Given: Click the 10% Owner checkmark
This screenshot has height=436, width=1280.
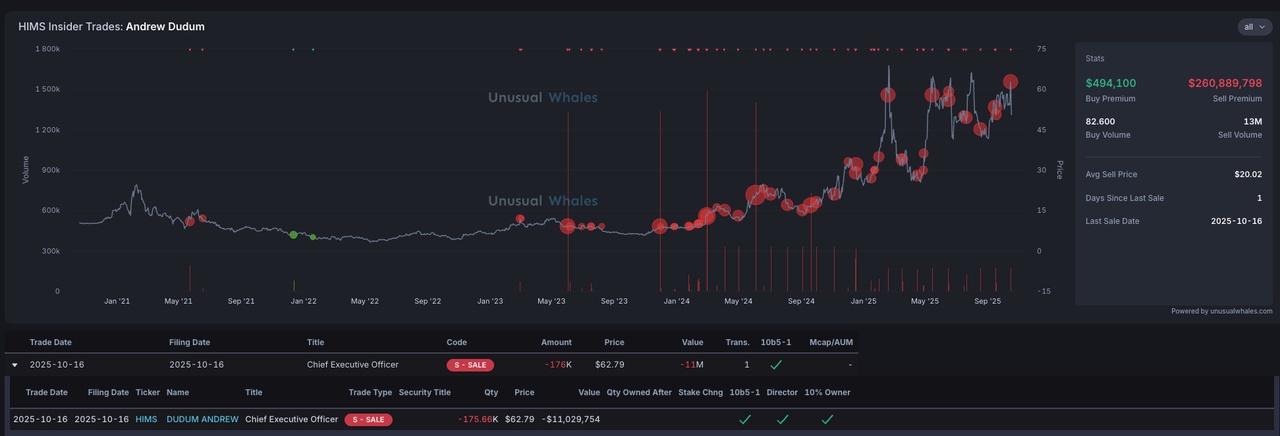Looking at the screenshot, I should (x=827, y=419).
